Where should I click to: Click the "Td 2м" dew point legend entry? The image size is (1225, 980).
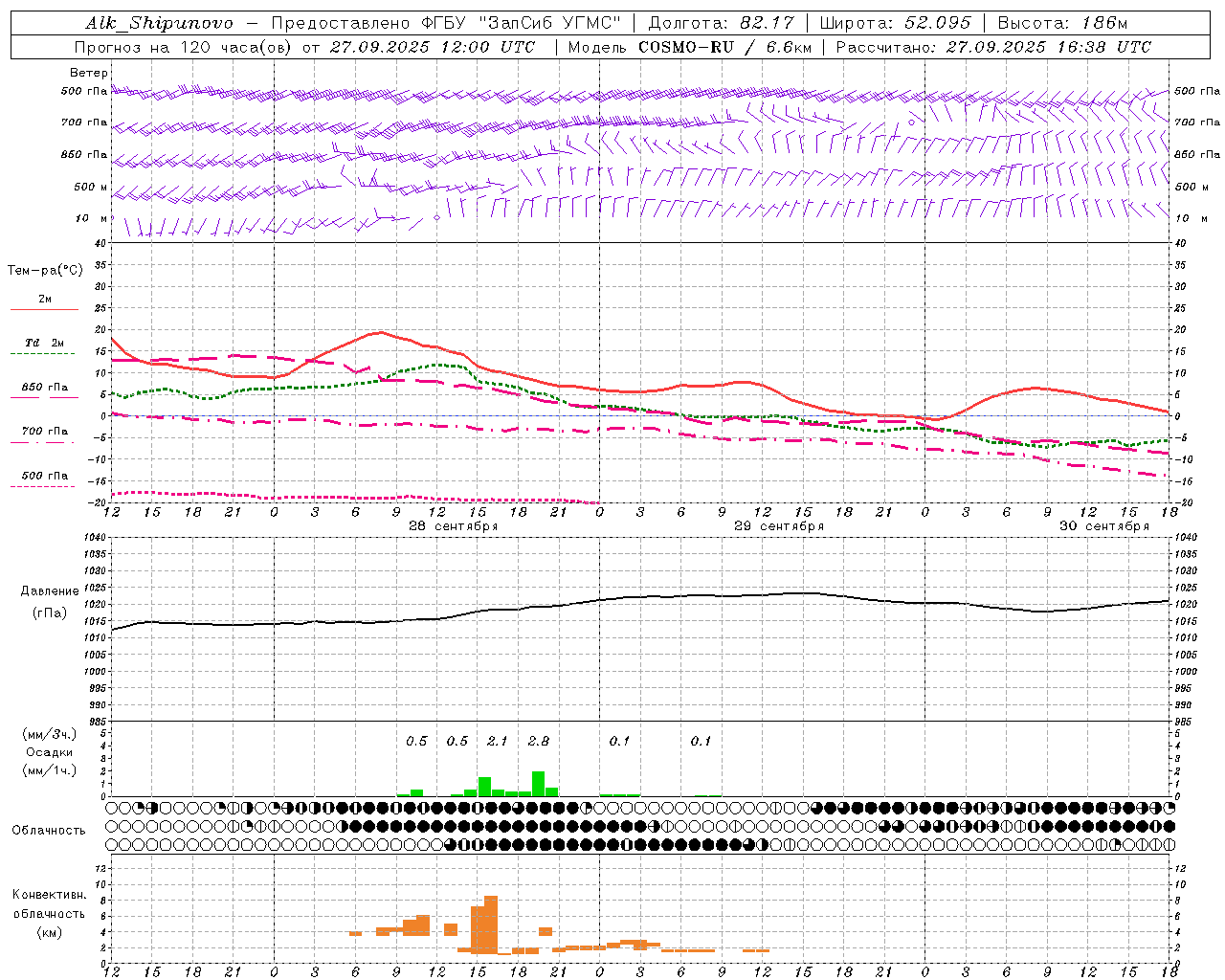point(44,343)
